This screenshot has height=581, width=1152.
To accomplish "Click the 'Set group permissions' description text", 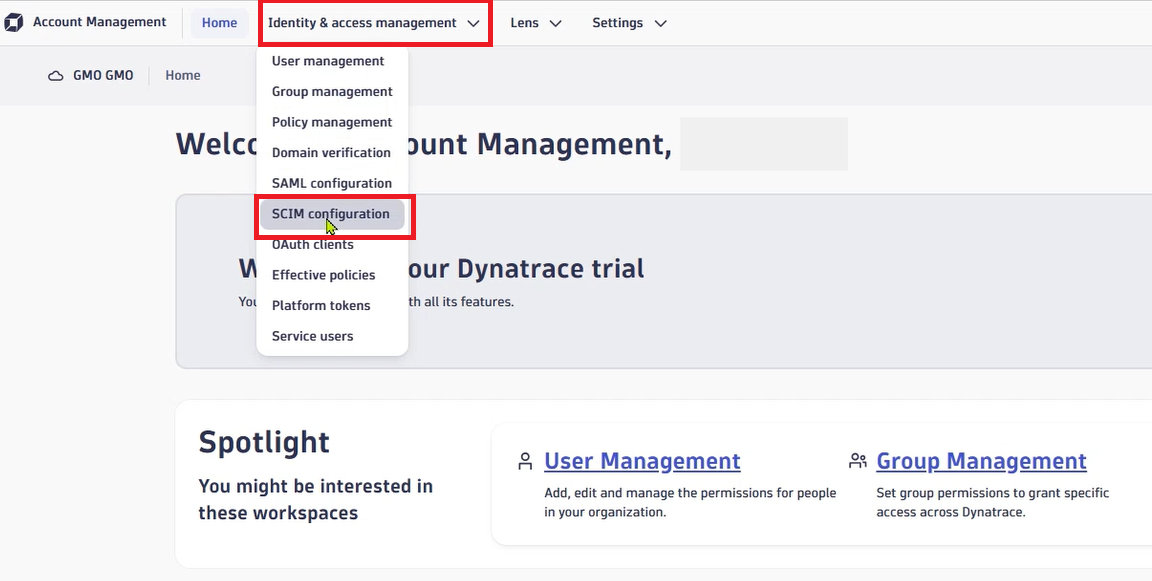I will point(993,502).
